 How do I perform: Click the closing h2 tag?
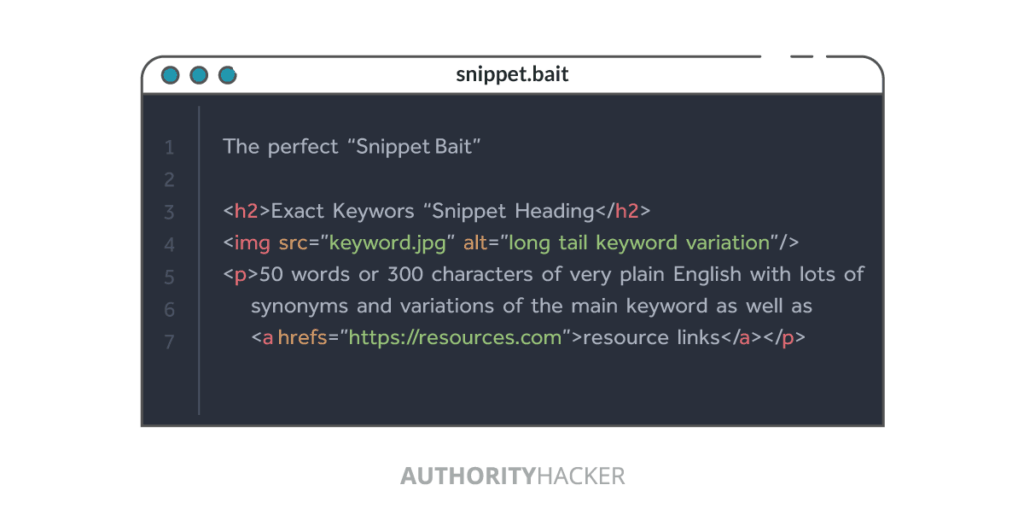click(x=627, y=211)
